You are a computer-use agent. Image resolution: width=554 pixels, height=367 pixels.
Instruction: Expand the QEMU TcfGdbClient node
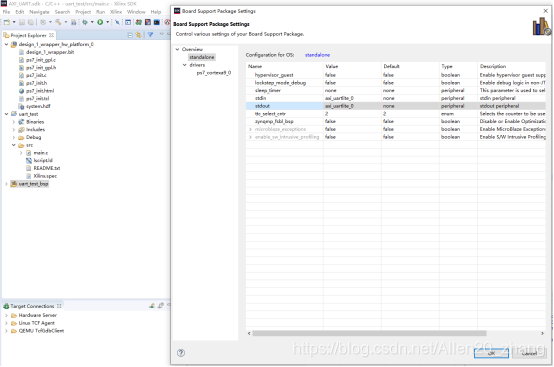pyautogui.click(x=6, y=331)
